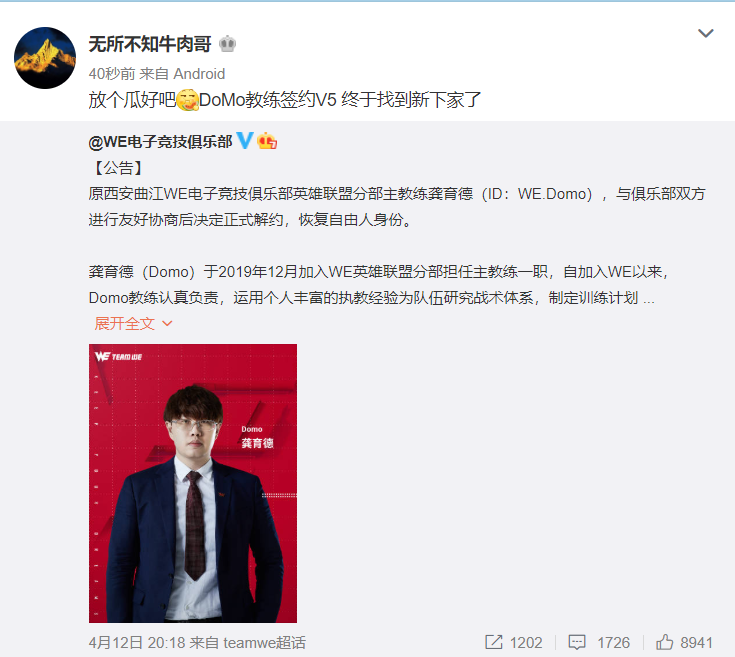Select the orange thumbs-up badge icon
735x657 pixels.
267,141
